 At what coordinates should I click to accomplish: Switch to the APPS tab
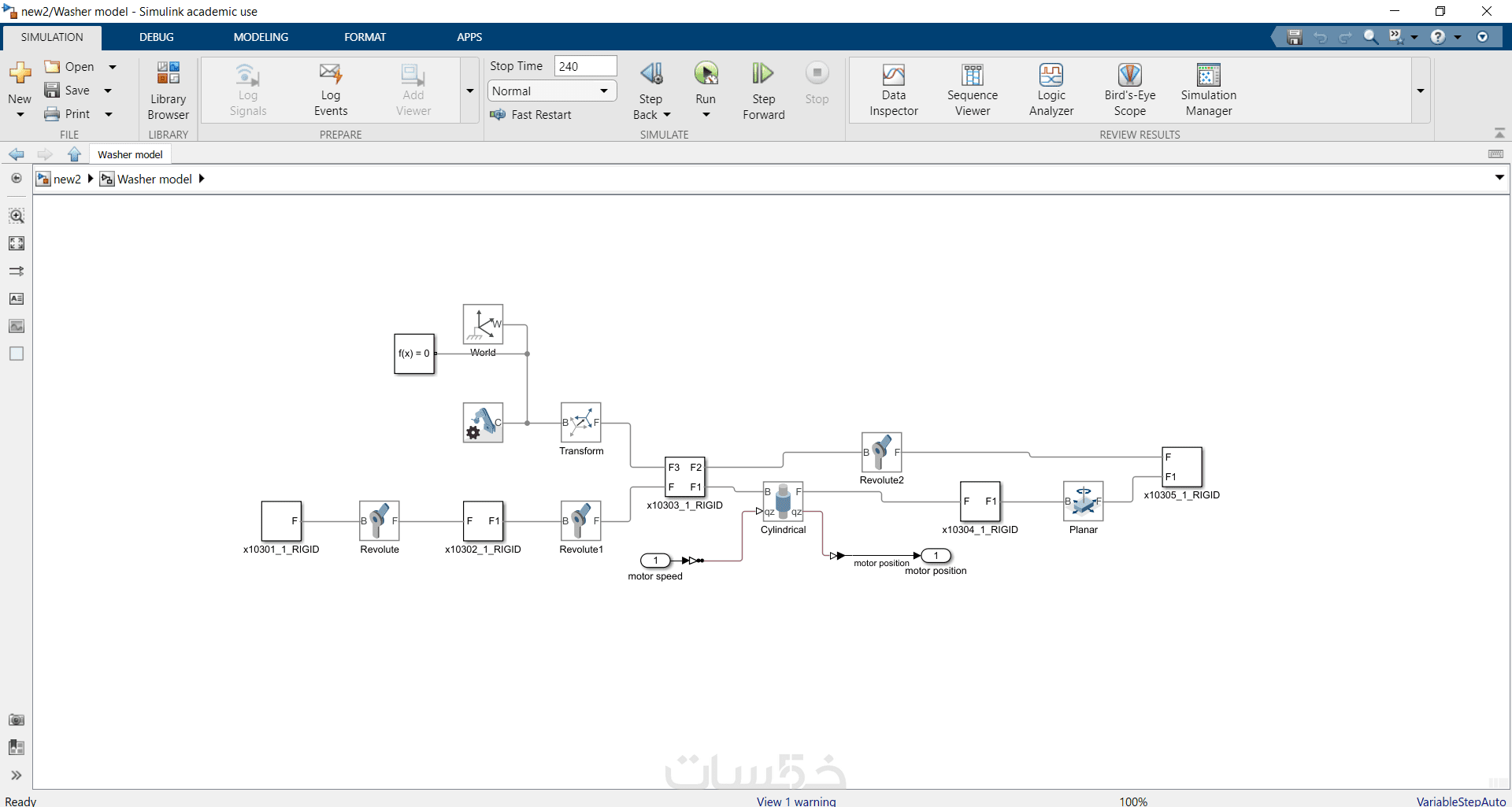click(469, 37)
